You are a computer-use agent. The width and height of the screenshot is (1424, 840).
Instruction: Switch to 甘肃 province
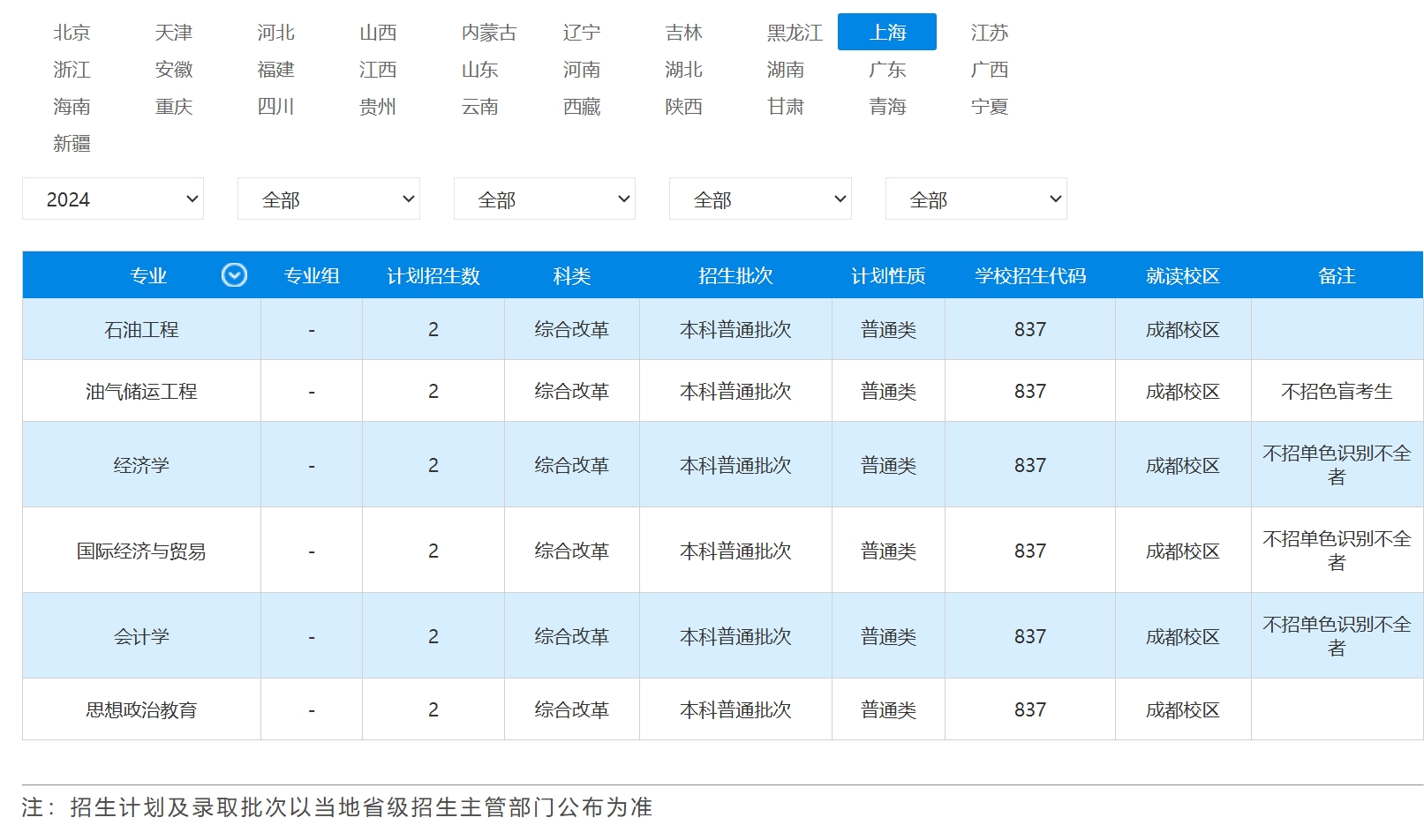786,107
